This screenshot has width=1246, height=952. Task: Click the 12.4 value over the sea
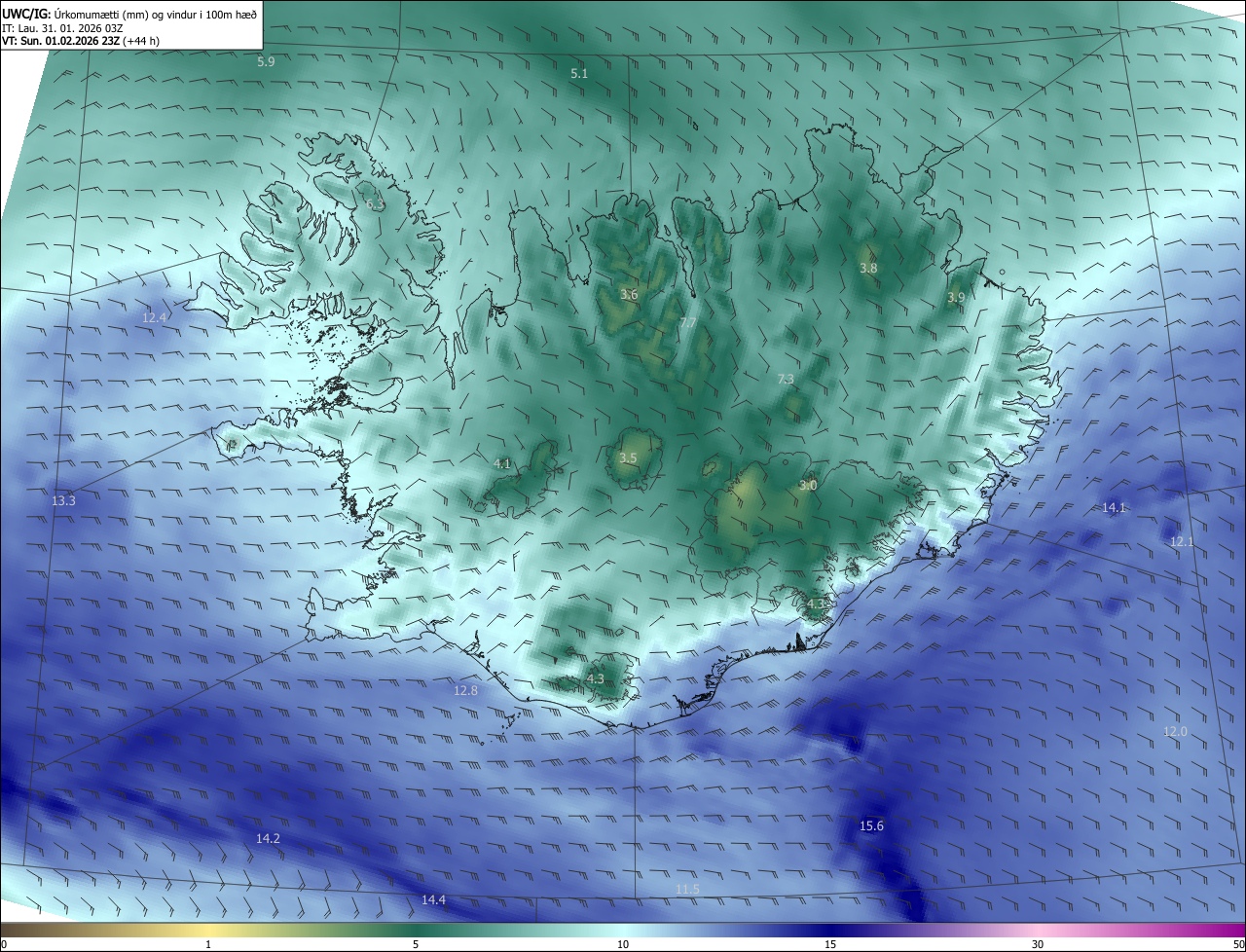tap(155, 318)
